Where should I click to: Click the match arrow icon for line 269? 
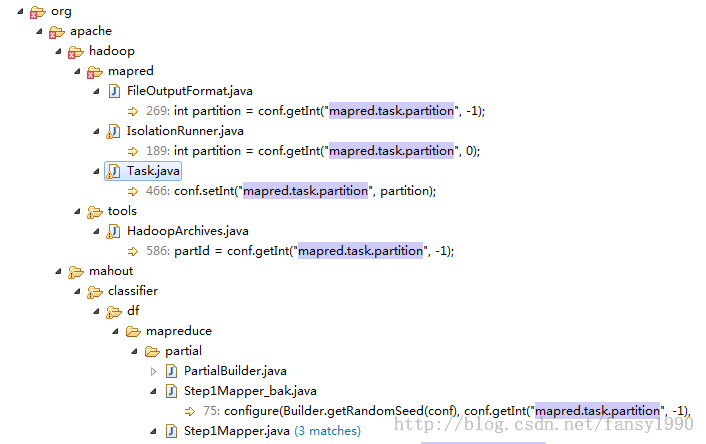point(132,111)
